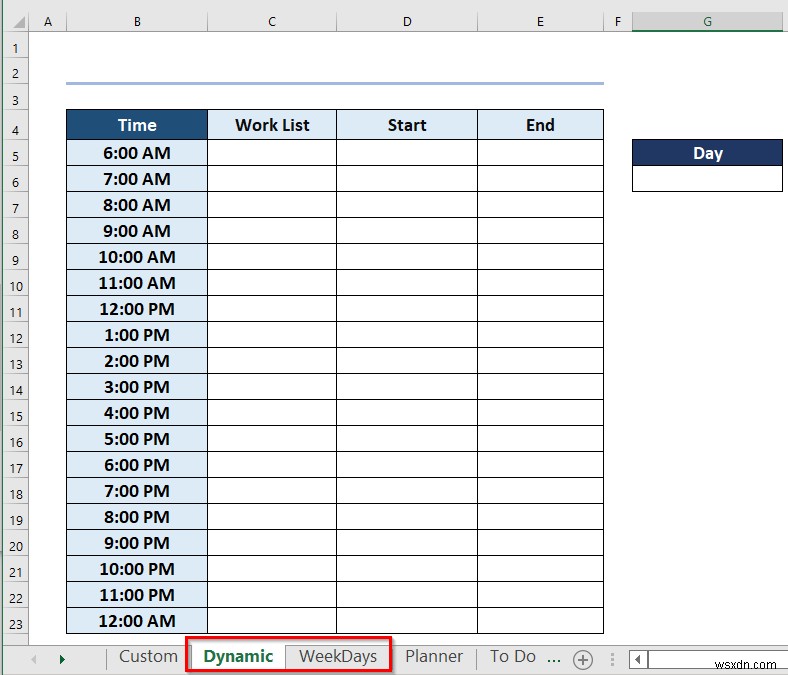Open the WeekDays sheet tab
This screenshot has width=788, height=675.
(338, 656)
